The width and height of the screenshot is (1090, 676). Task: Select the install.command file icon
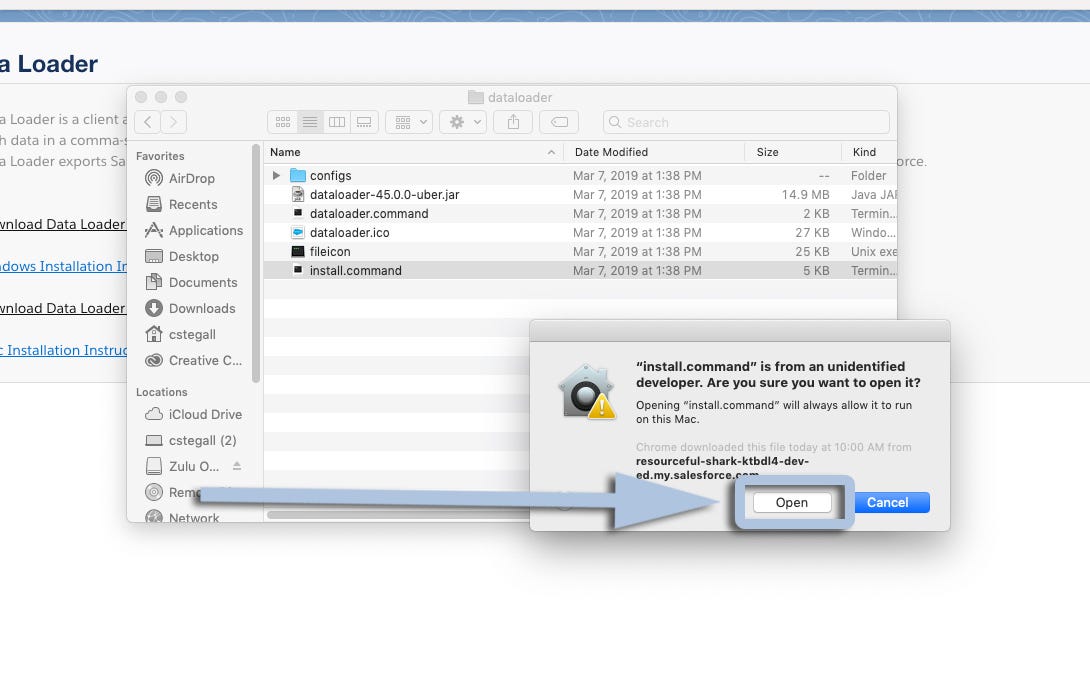coord(298,271)
